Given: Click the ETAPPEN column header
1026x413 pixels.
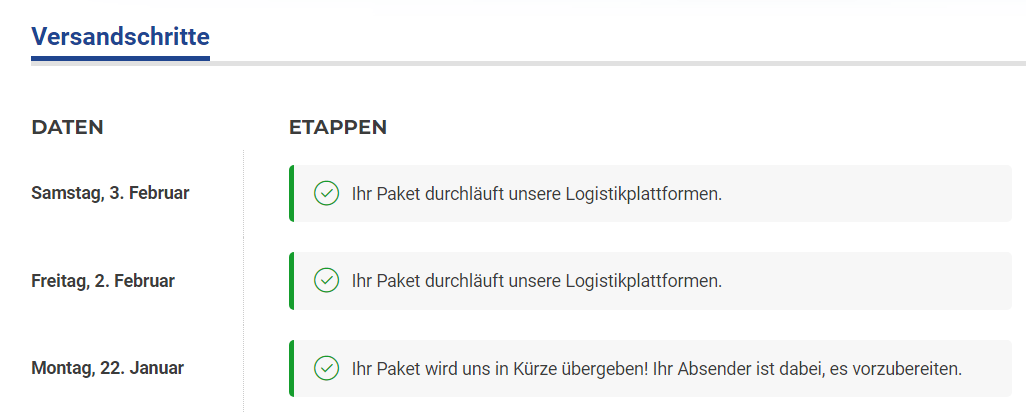Looking at the screenshot, I should (337, 127).
